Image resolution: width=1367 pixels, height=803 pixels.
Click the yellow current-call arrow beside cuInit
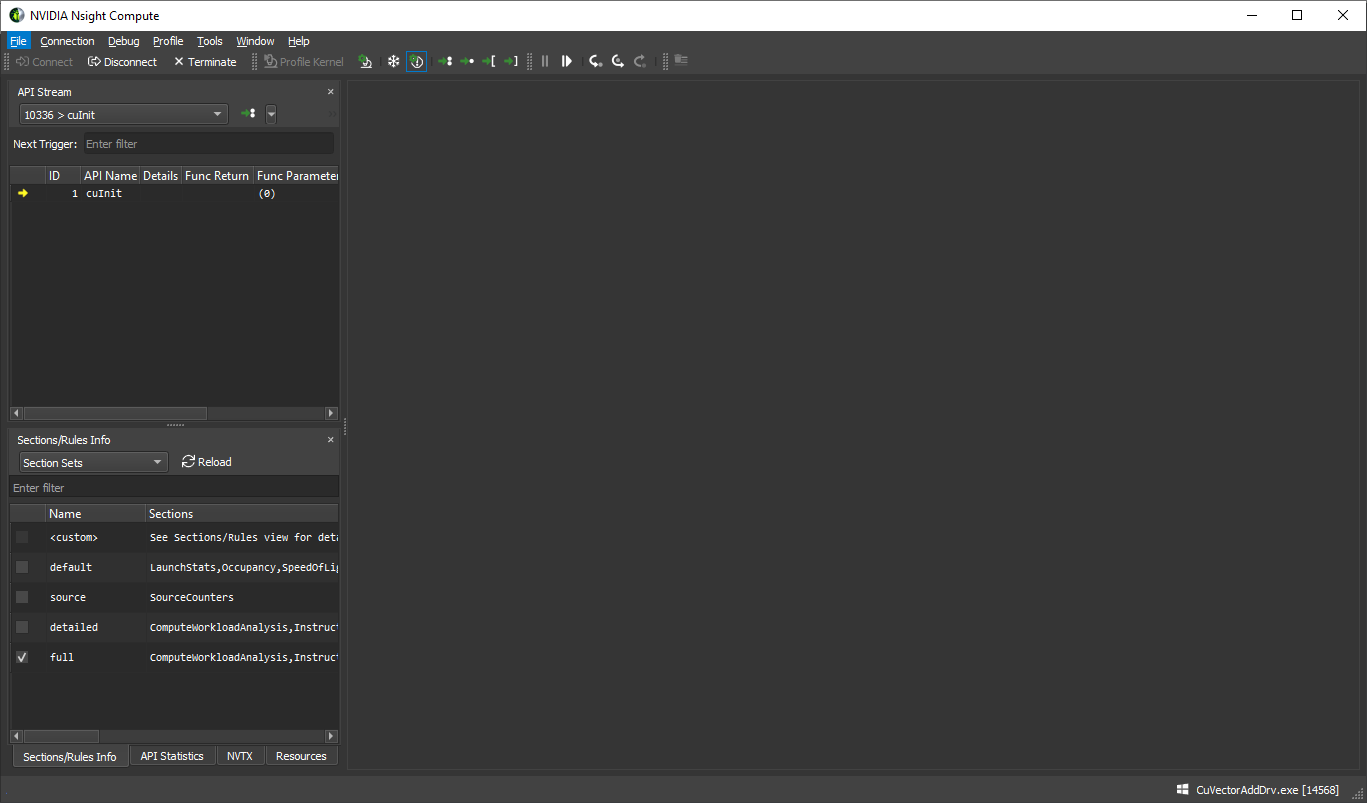pyautogui.click(x=23, y=193)
